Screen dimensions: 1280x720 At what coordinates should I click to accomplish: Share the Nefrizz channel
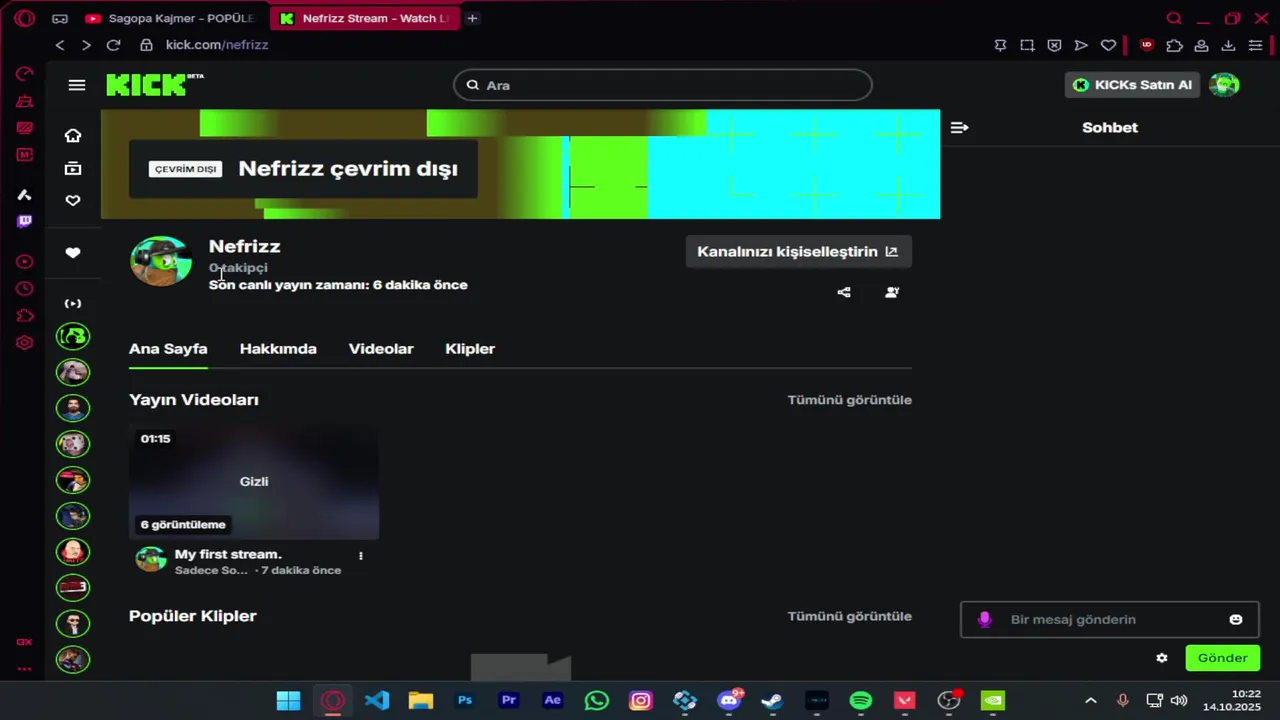tap(844, 292)
